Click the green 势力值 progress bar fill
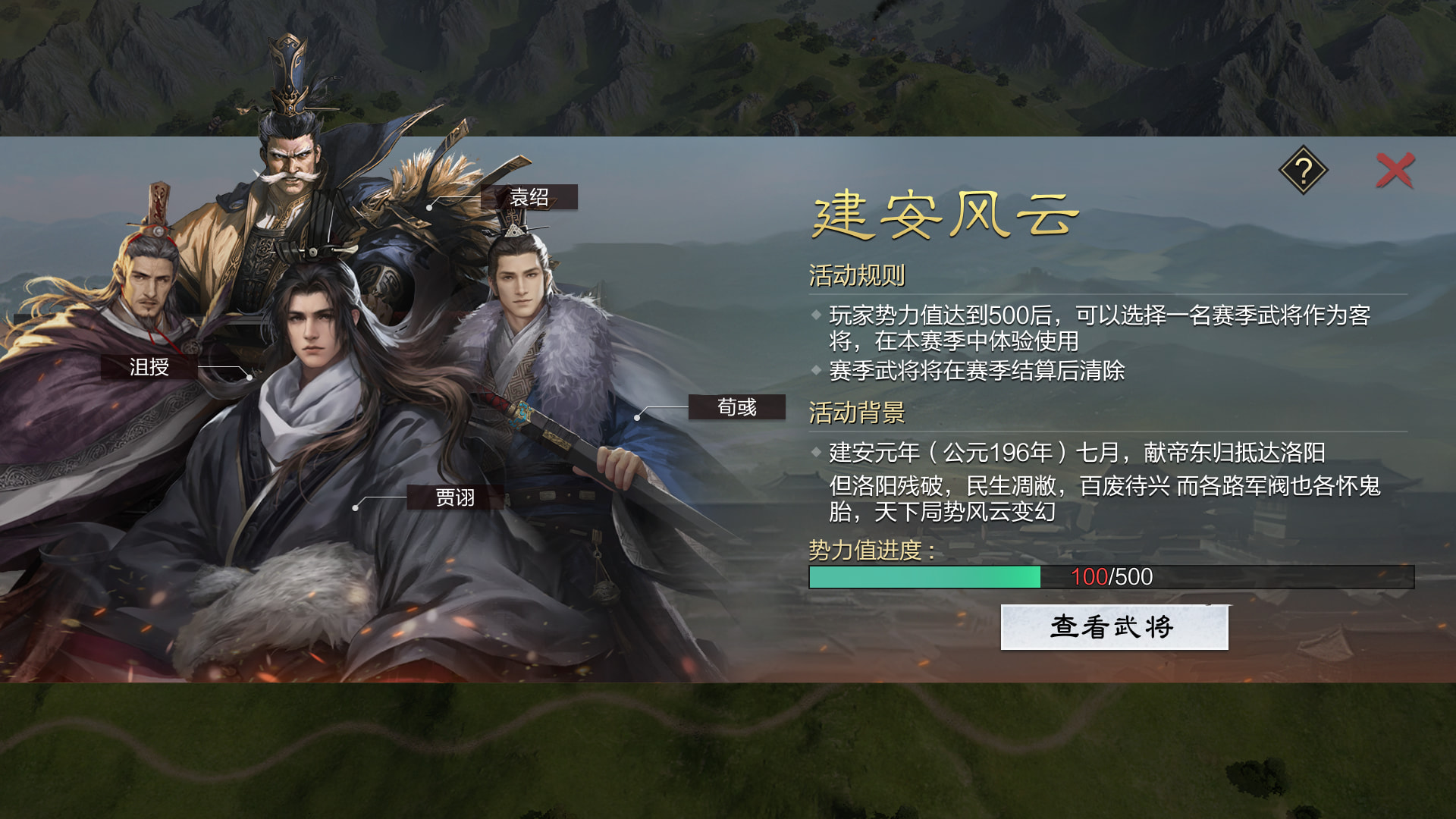This screenshot has height=819, width=1456. (x=925, y=577)
